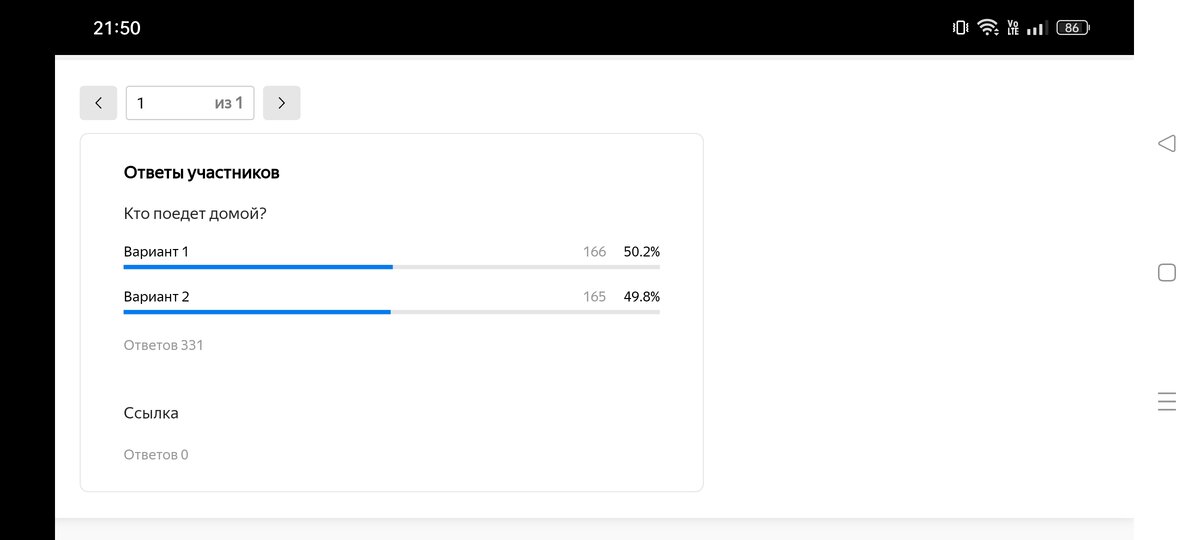Image resolution: width=1200 pixels, height=540 pixels.
Task: Tap the clock showing 21:50
Action: coord(117,28)
